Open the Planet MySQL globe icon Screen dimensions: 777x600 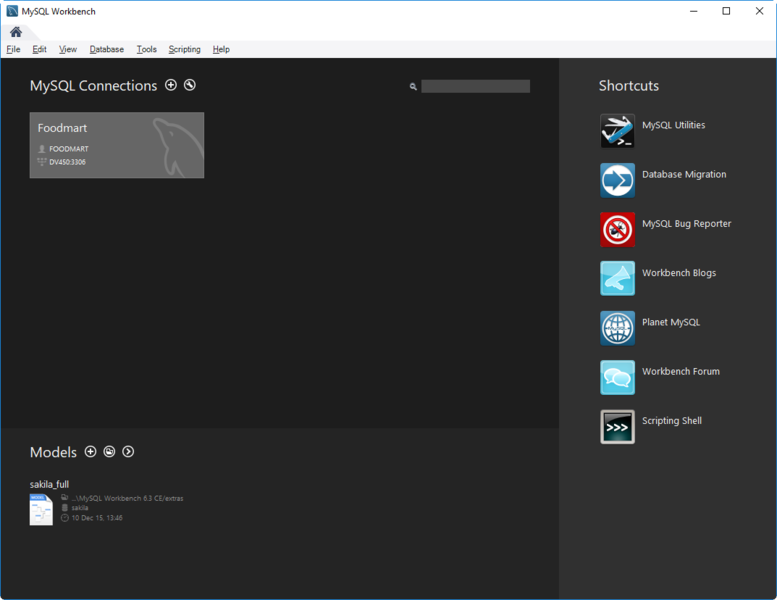[x=617, y=328]
